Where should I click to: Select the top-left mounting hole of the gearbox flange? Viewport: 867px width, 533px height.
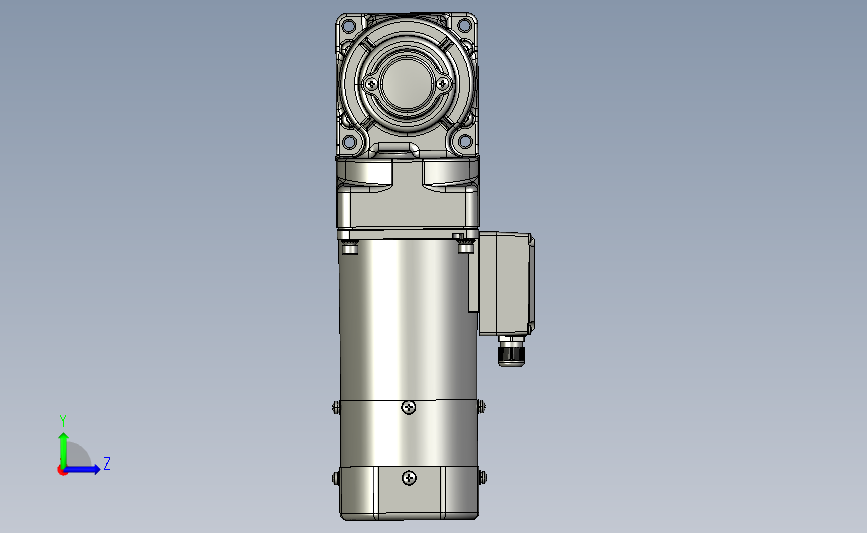[x=349, y=25]
